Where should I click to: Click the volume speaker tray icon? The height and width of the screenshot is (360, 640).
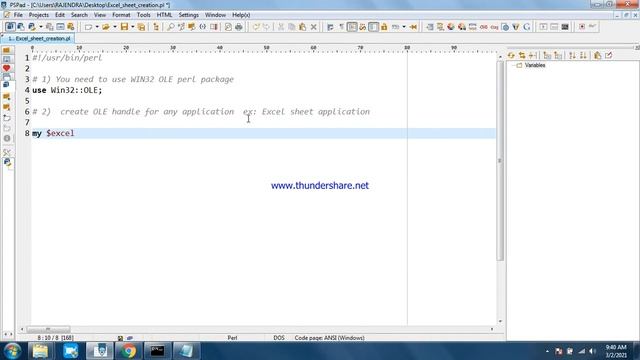592,351
